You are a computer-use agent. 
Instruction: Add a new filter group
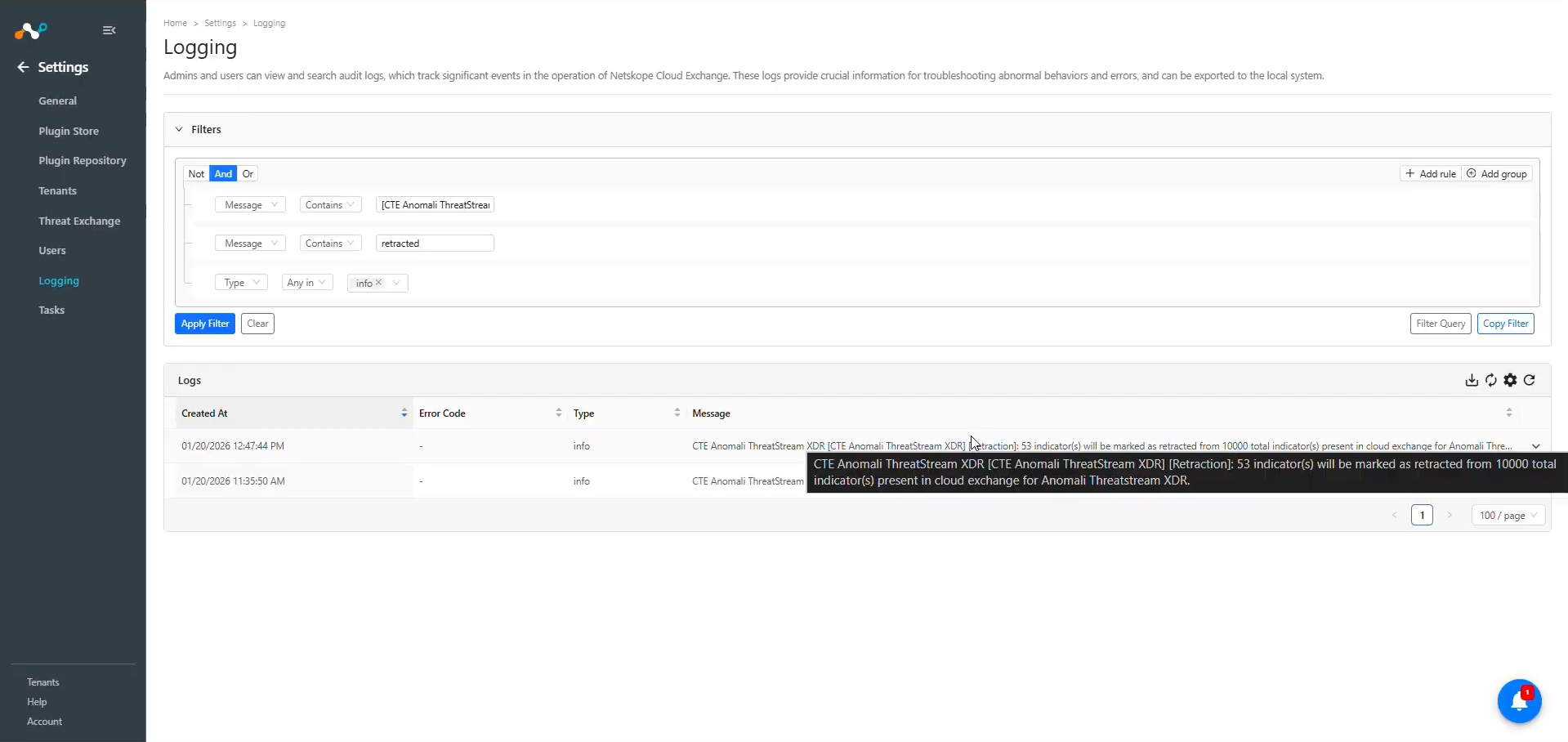pyautogui.click(x=1497, y=174)
